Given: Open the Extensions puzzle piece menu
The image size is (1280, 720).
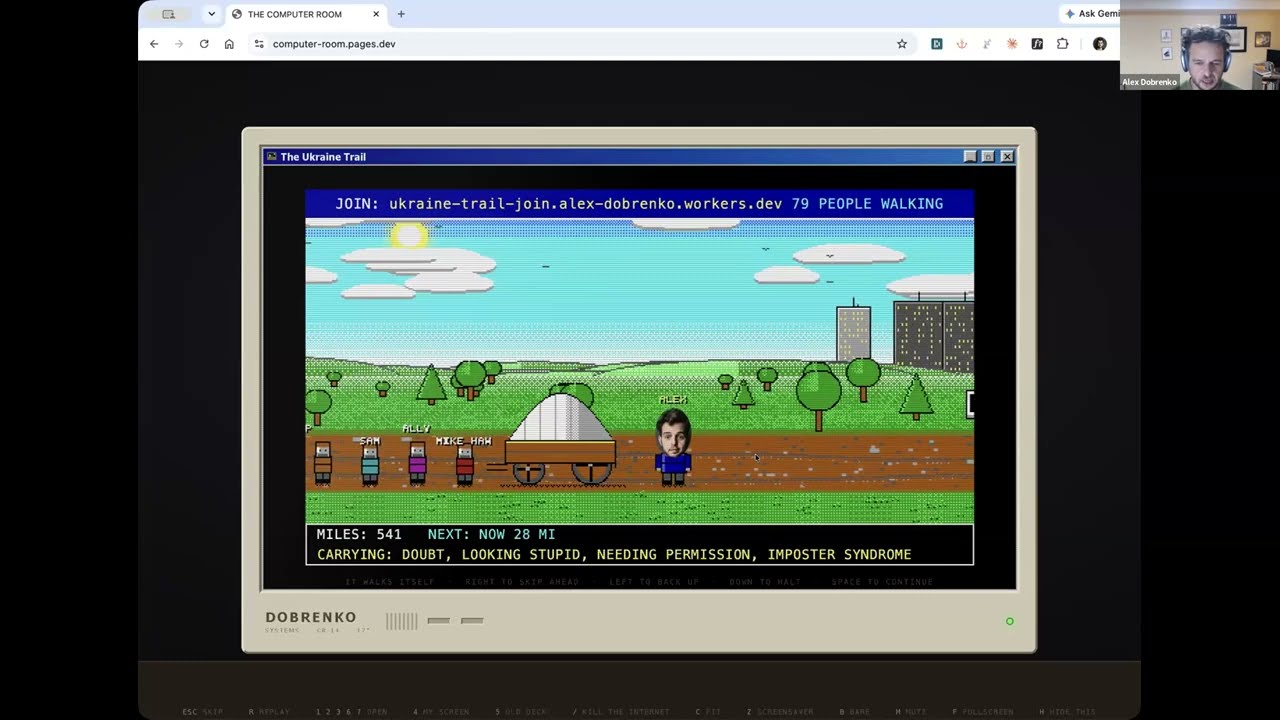Looking at the screenshot, I should 1063,44.
